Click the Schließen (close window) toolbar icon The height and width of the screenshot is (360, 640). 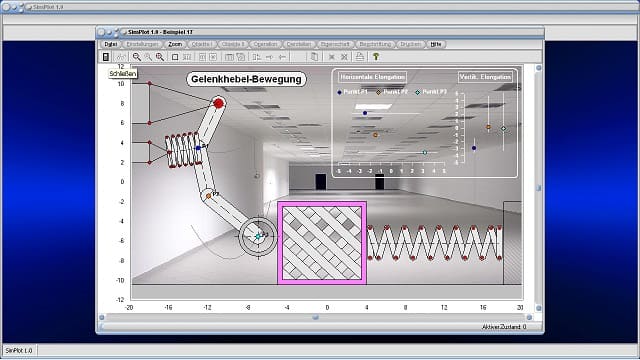click(106, 57)
